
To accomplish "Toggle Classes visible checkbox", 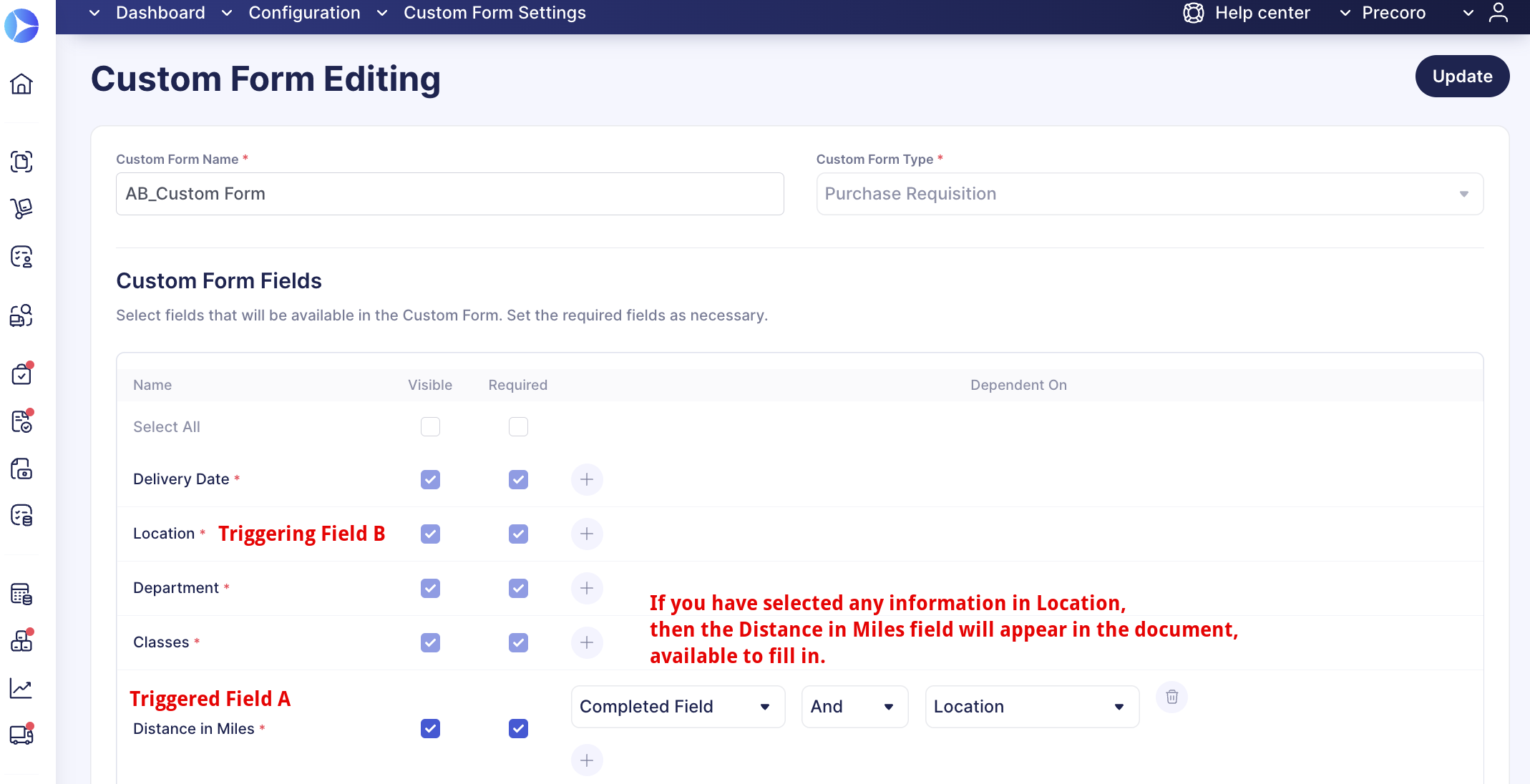I will coord(430,642).
